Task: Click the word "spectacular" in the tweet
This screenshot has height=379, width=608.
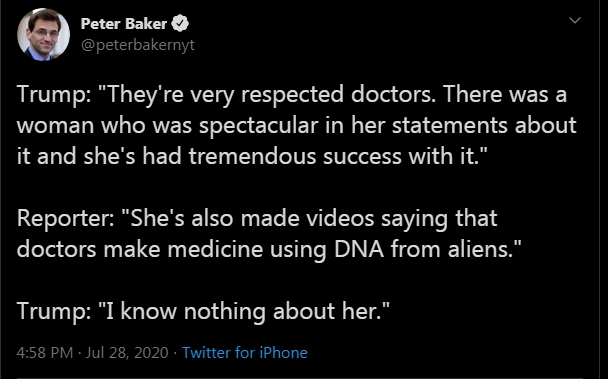Action: [x=259, y=126]
